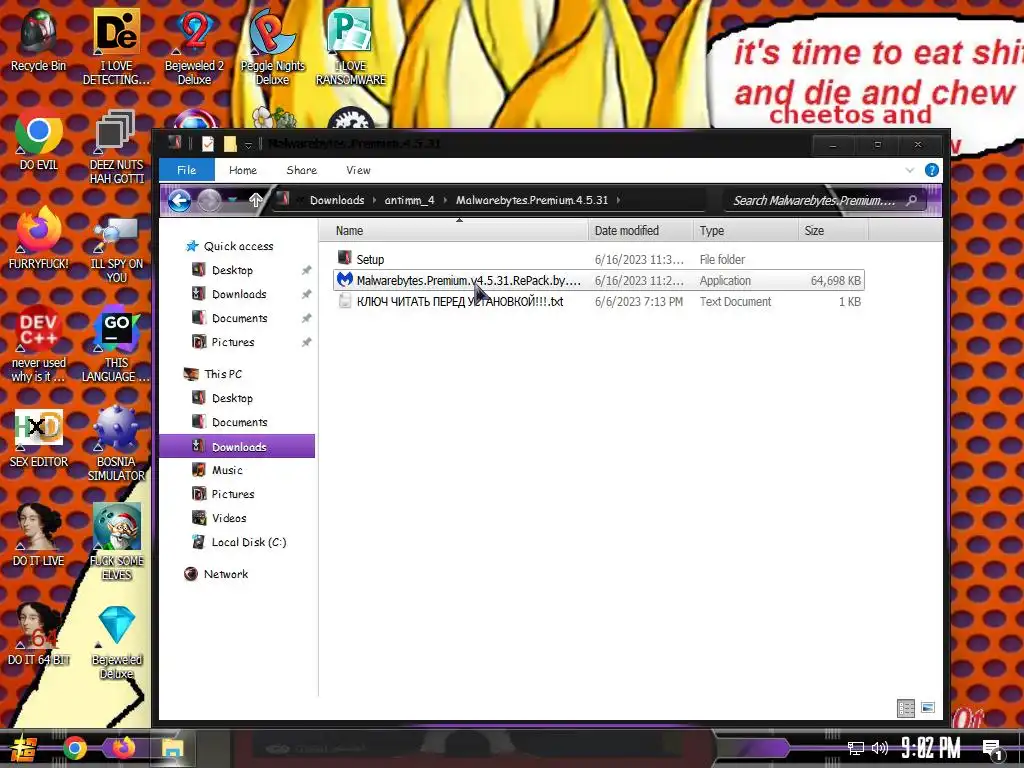1024x768 pixels.
Task: Open Local Disk (C:) in the navigation pane
Action: [x=248, y=542]
